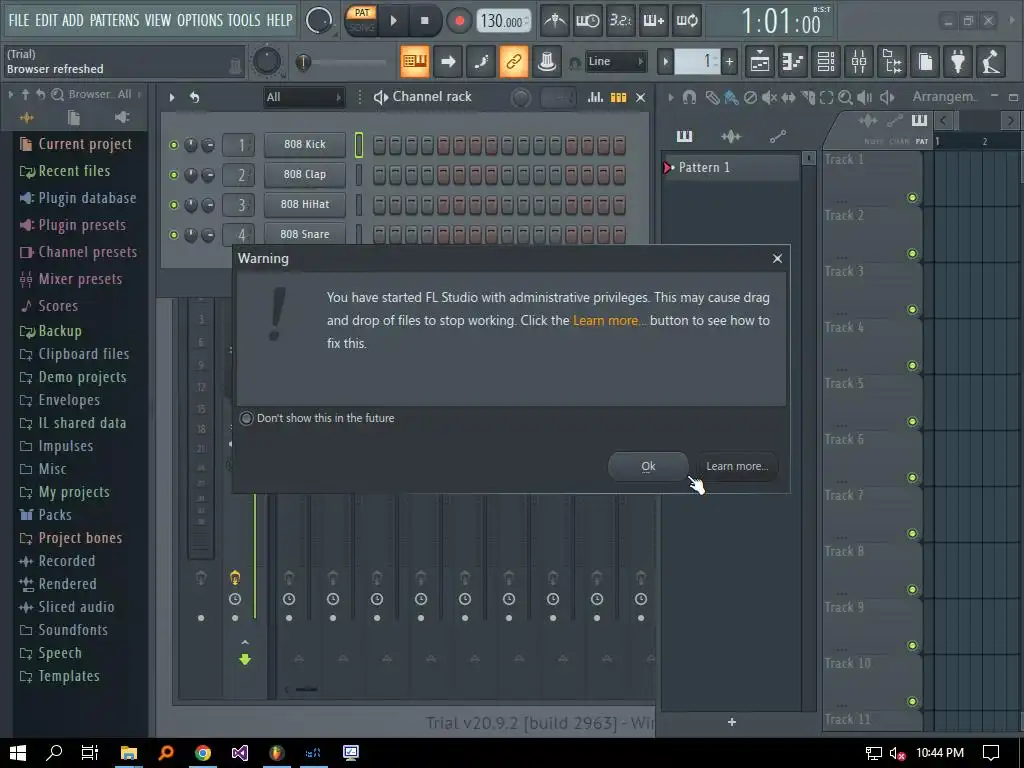Click Ok in the Warning dialog

(648, 466)
